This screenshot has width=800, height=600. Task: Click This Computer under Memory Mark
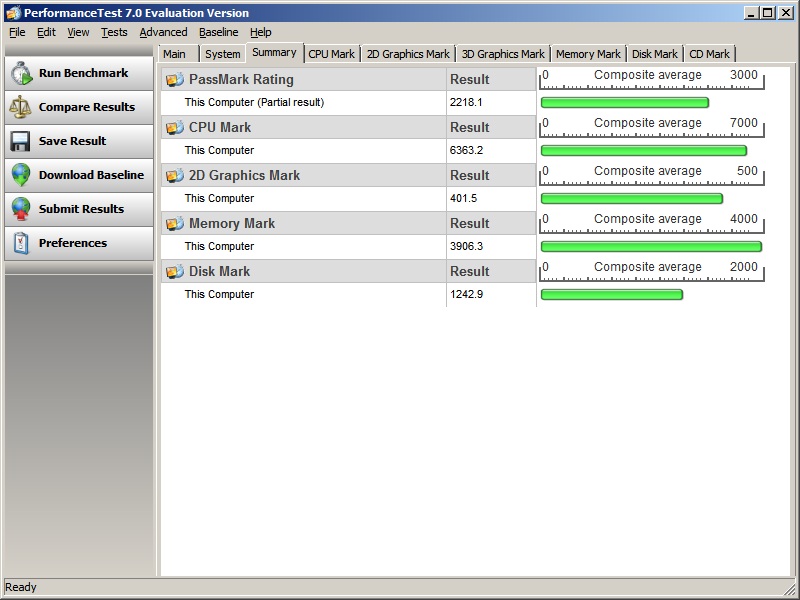[219, 246]
